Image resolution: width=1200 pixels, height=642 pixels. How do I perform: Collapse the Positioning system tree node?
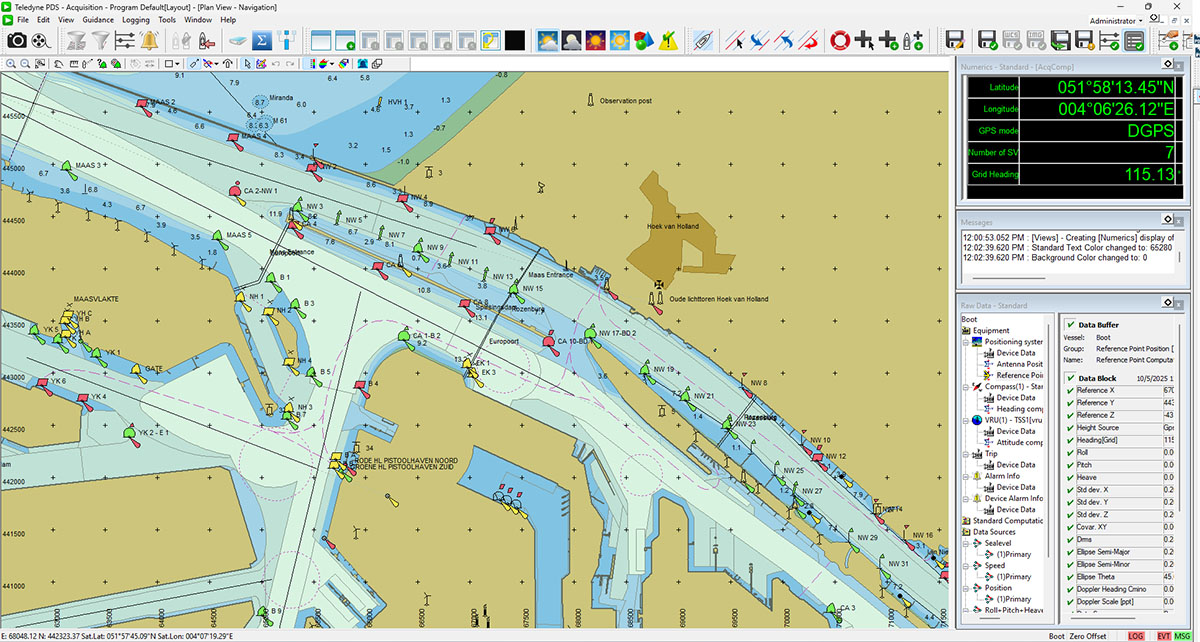point(967,342)
